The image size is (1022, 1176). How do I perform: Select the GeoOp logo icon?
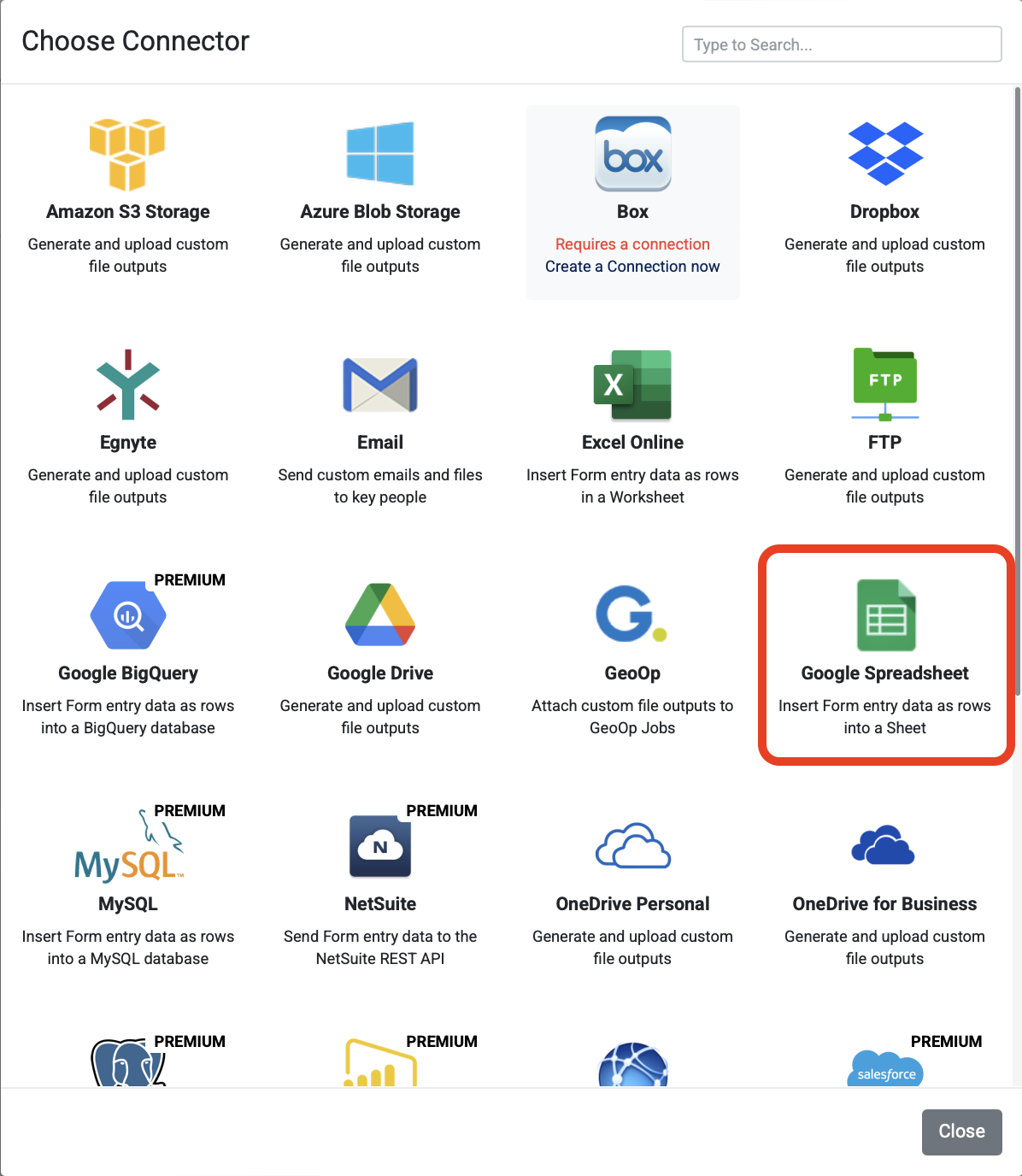[631, 614]
